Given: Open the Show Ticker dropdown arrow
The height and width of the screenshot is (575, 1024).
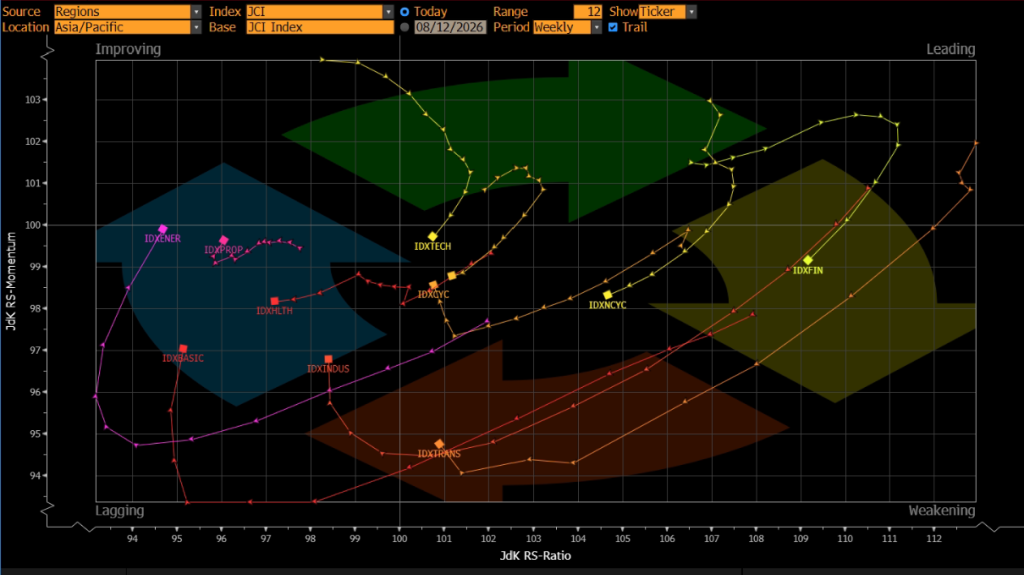Looking at the screenshot, I should 692,12.
